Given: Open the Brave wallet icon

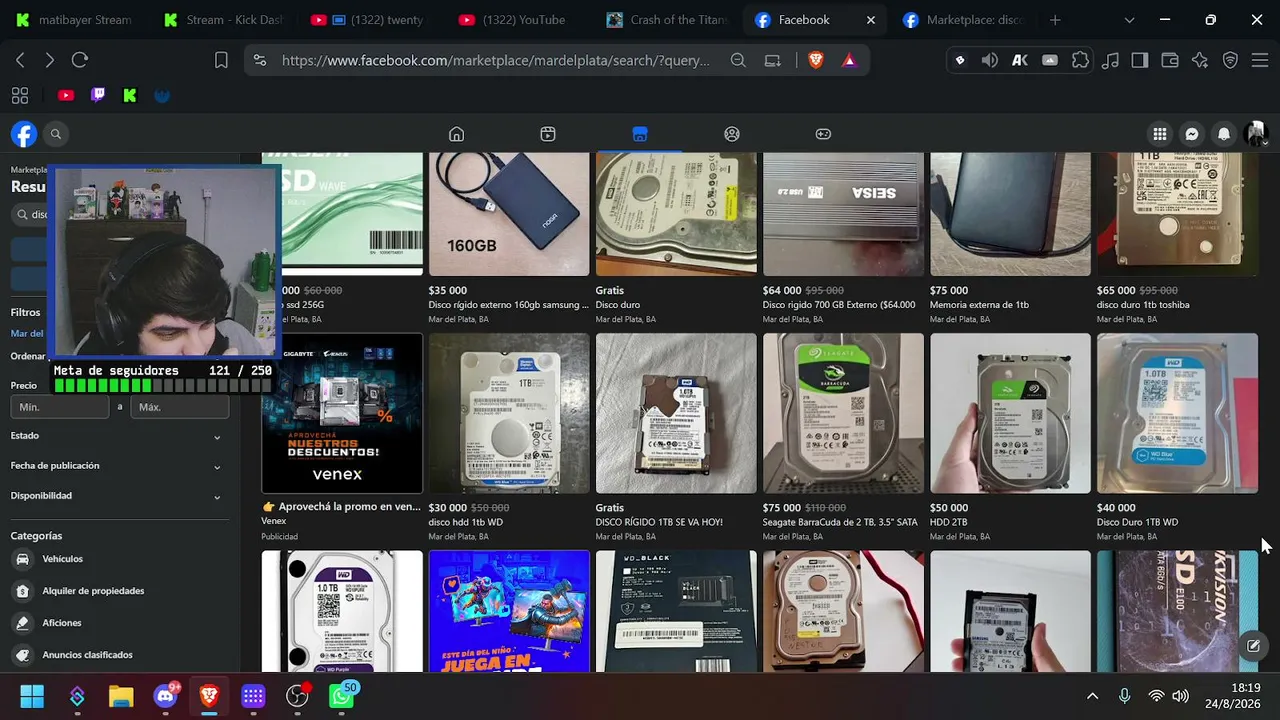Looking at the screenshot, I should point(1169,60).
